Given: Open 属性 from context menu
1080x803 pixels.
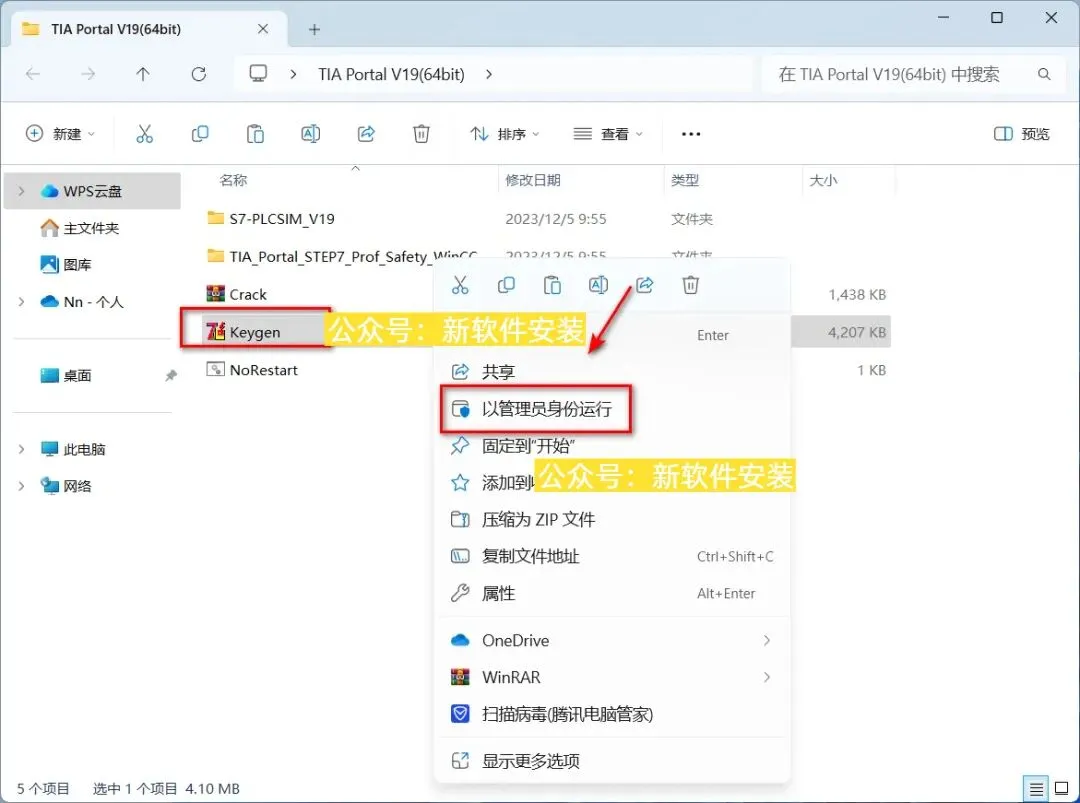Looking at the screenshot, I should [x=613, y=593].
